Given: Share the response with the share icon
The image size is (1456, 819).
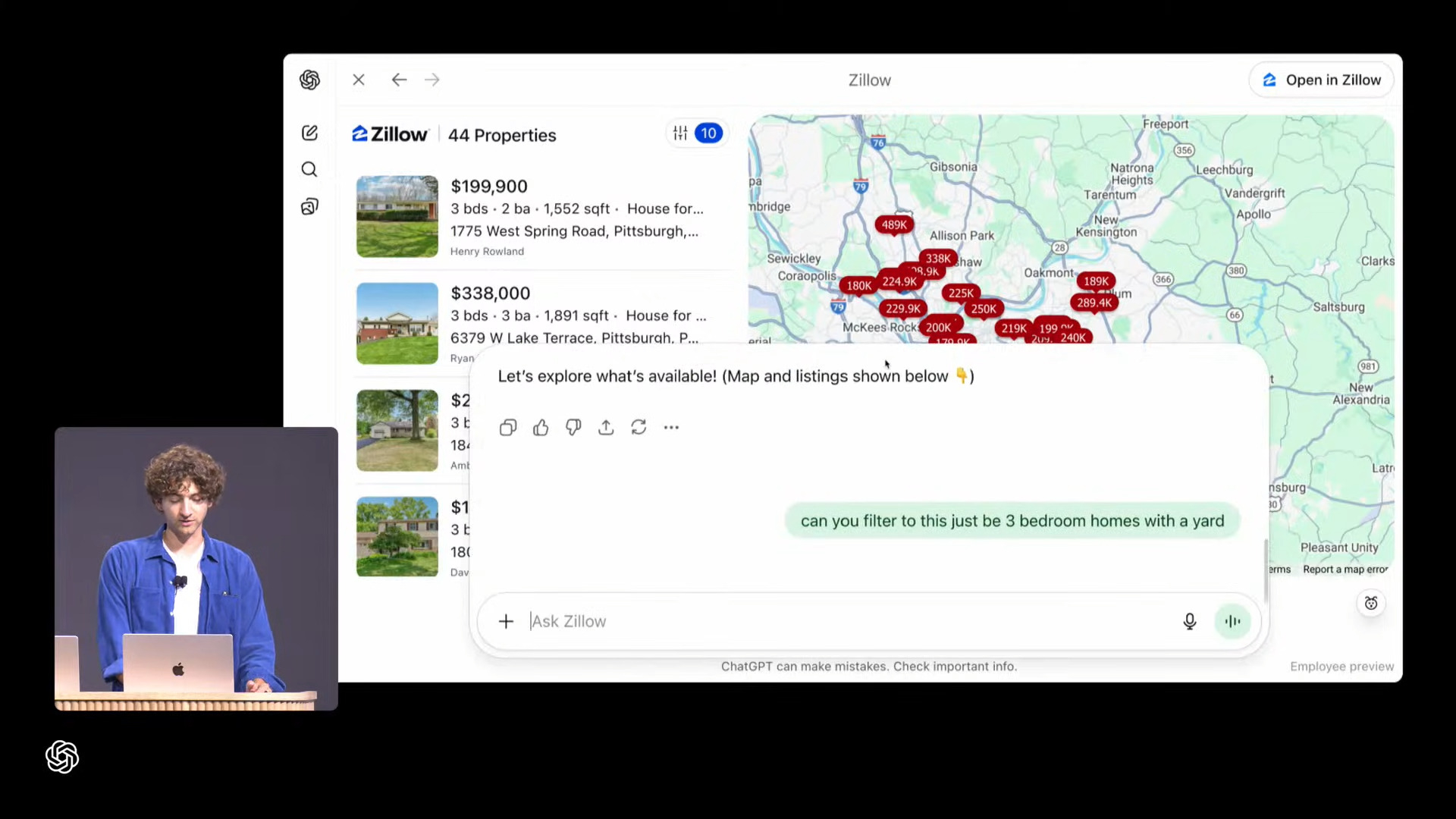Looking at the screenshot, I should (x=606, y=428).
